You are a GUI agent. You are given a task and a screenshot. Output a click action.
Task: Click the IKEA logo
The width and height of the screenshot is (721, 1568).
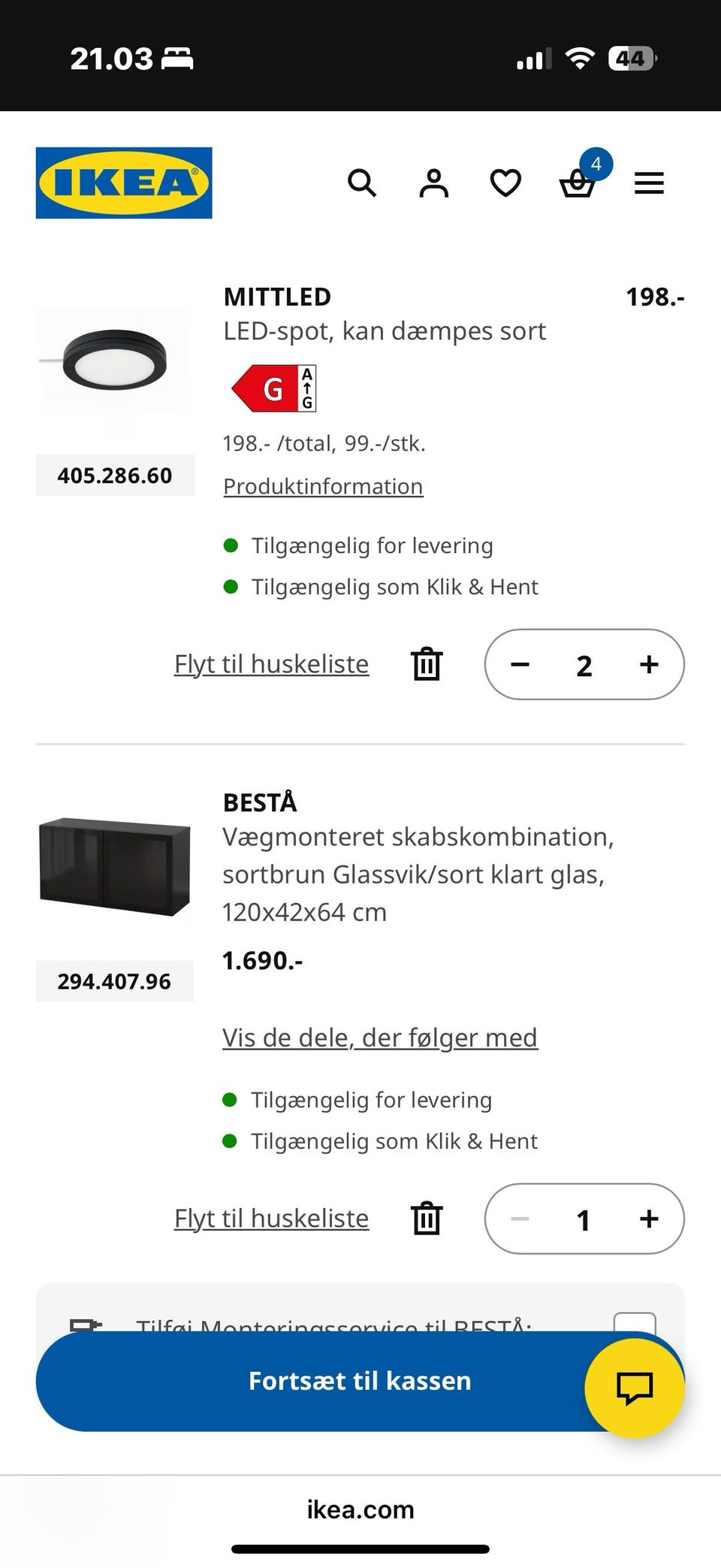124,183
